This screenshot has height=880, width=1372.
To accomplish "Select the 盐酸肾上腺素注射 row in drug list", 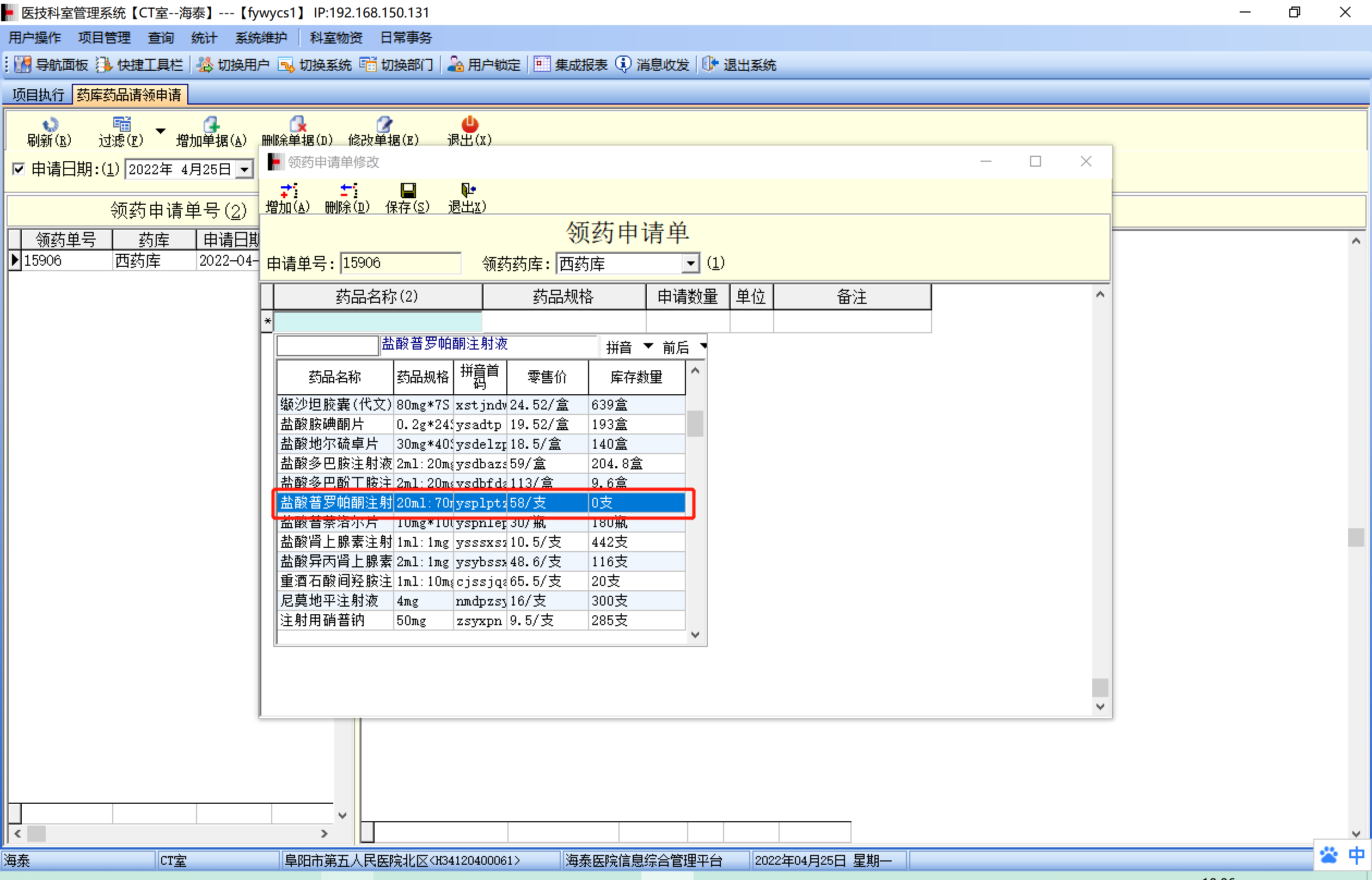I will coord(336,542).
